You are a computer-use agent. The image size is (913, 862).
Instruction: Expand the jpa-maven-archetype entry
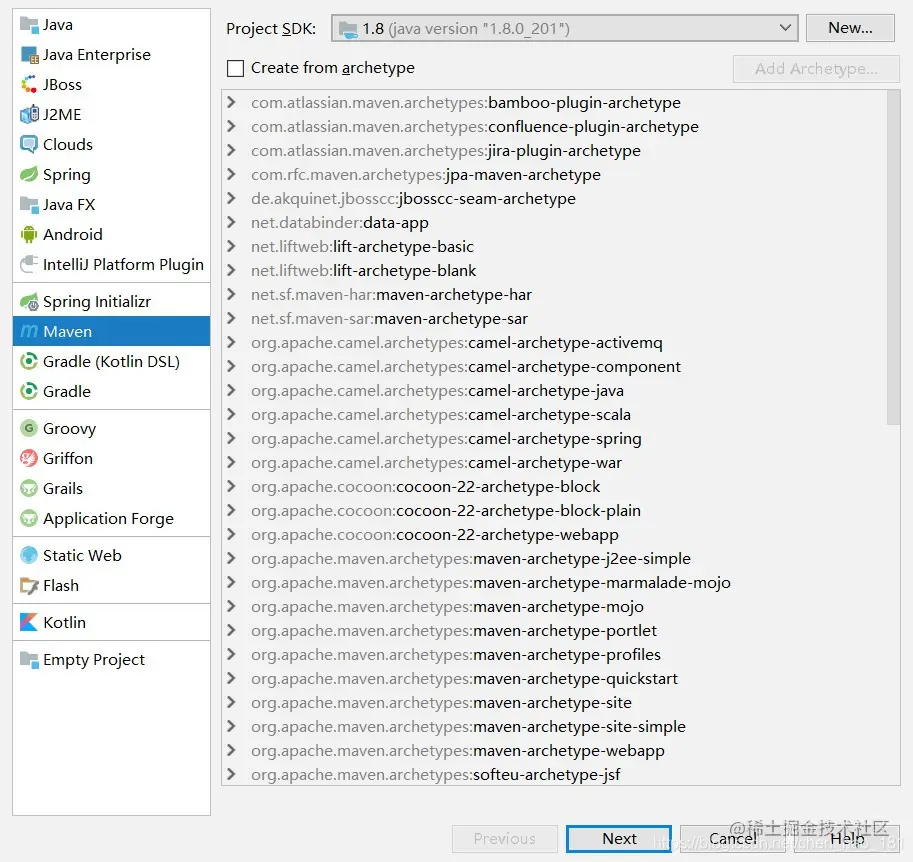pyautogui.click(x=231, y=174)
